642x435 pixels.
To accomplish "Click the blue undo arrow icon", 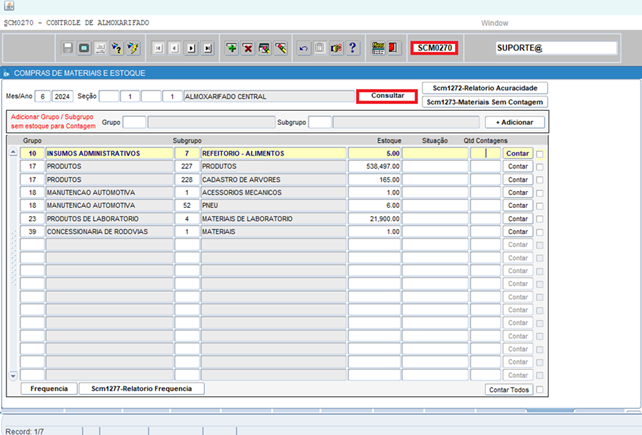I will point(303,48).
